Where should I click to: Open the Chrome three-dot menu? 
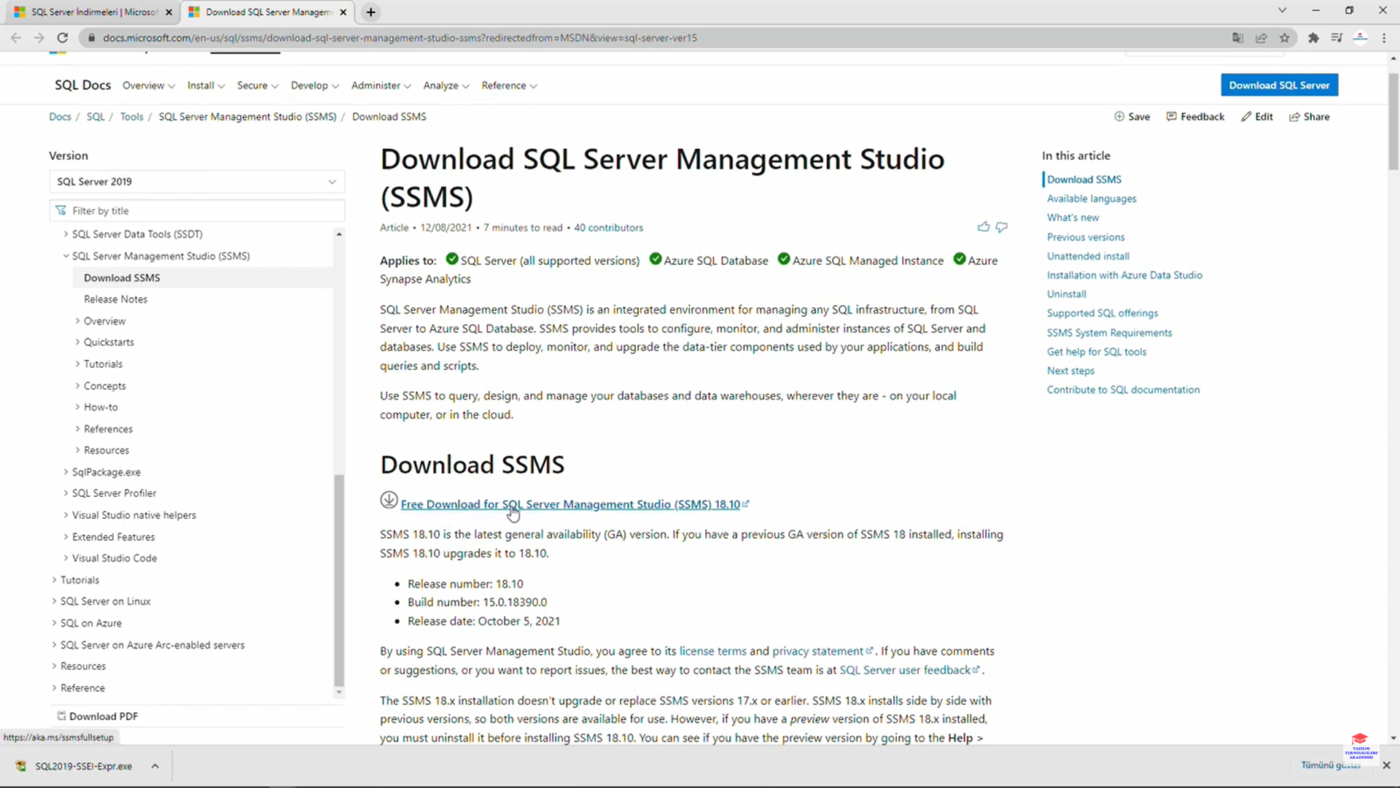point(1385,38)
